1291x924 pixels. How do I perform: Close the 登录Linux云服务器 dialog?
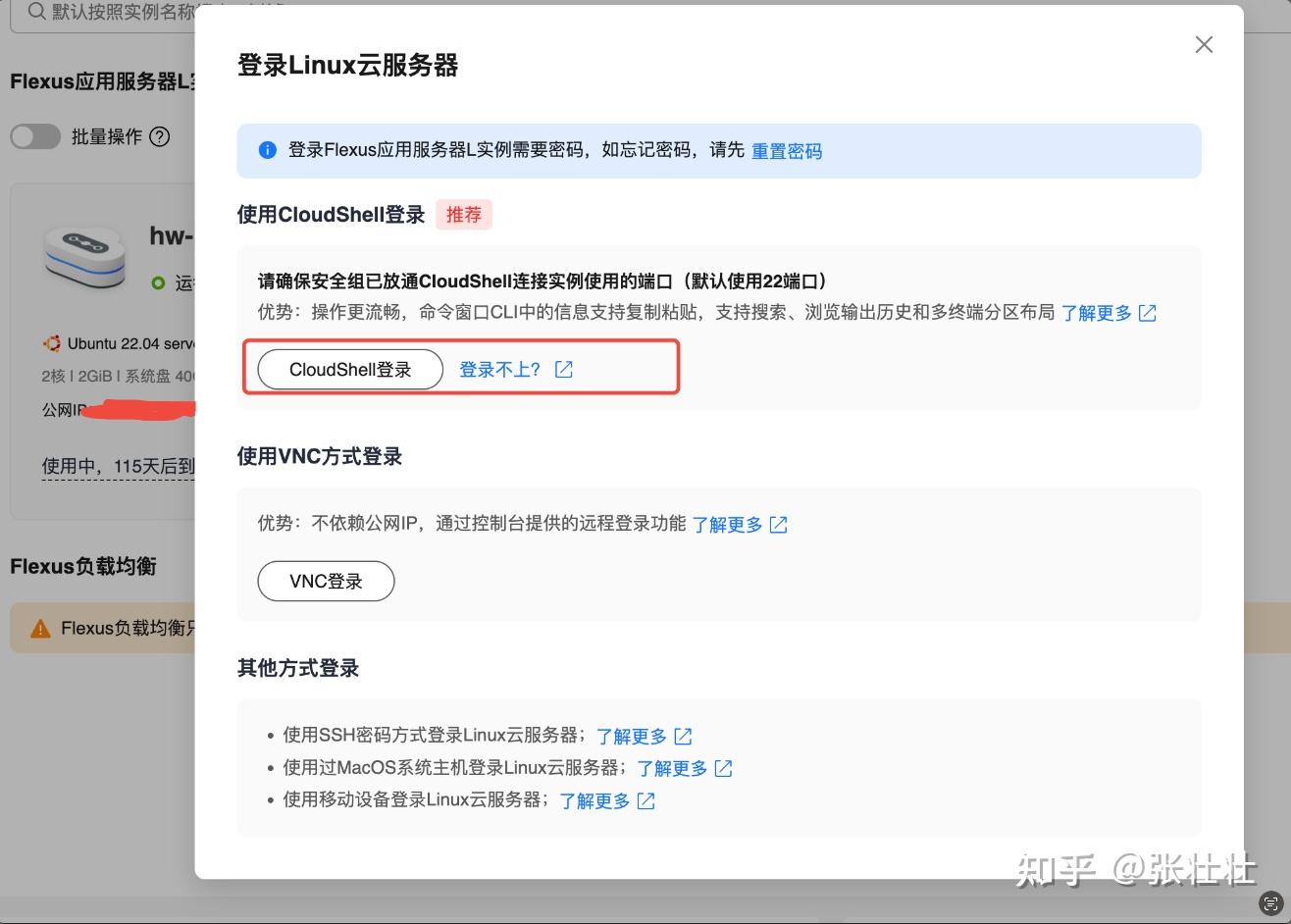(x=1204, y=44)
